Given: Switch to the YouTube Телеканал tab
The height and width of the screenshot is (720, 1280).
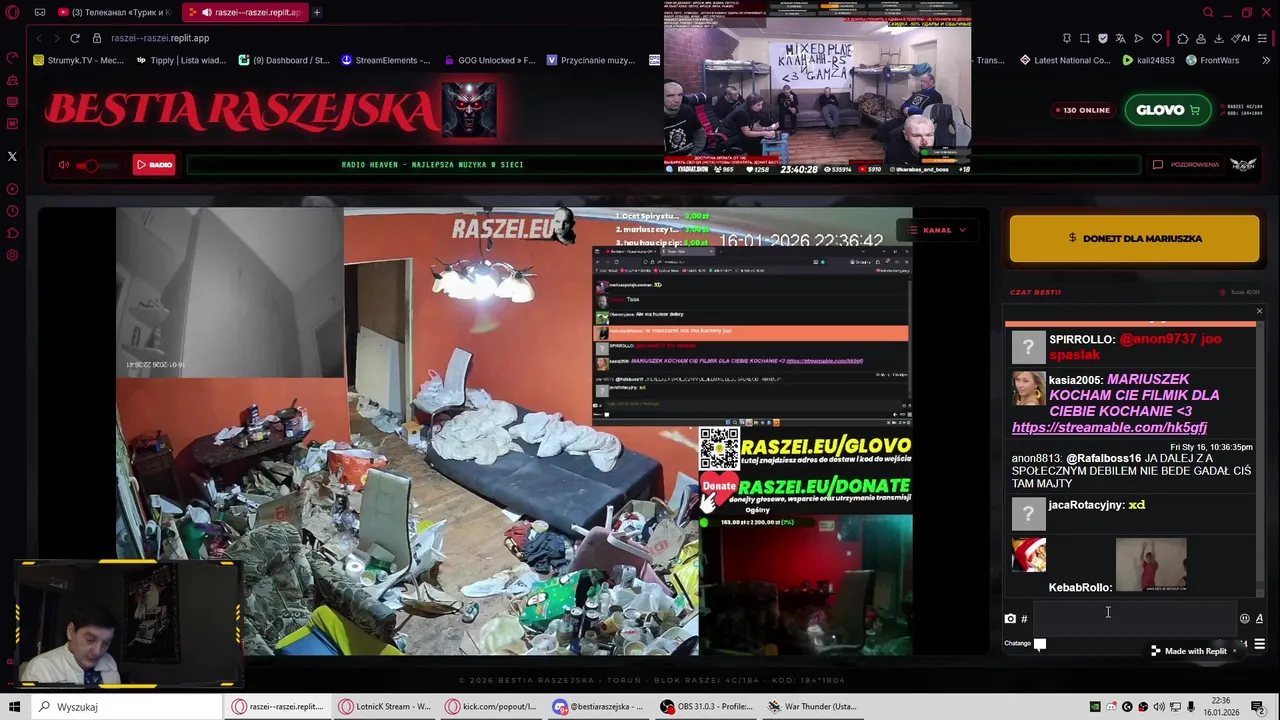Looking at the screenshot, I should coord(114,12).
